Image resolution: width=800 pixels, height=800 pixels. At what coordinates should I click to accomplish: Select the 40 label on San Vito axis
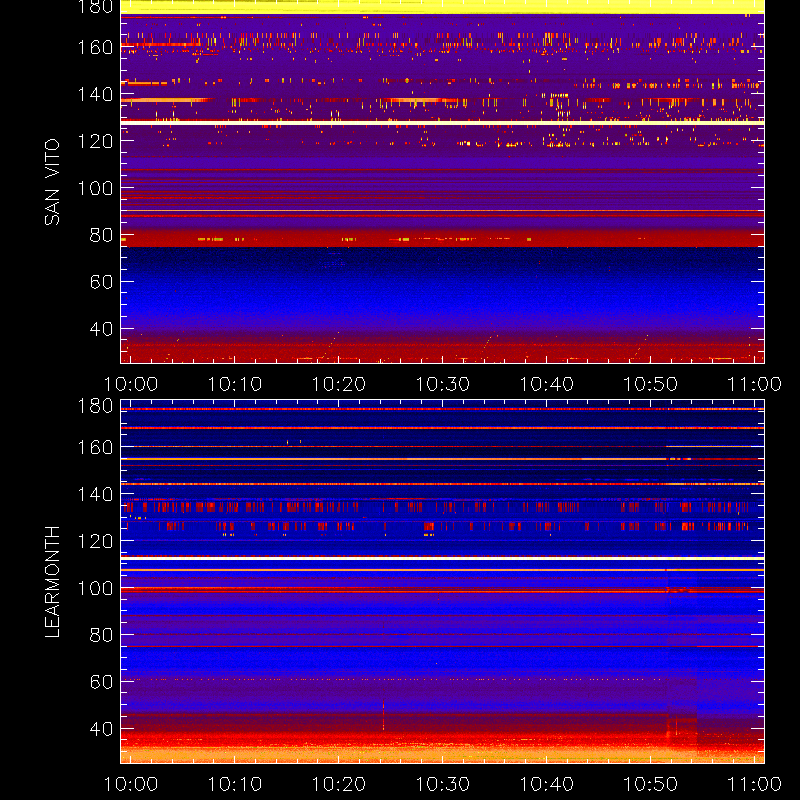pyautogui.click(x=101, y=329)
